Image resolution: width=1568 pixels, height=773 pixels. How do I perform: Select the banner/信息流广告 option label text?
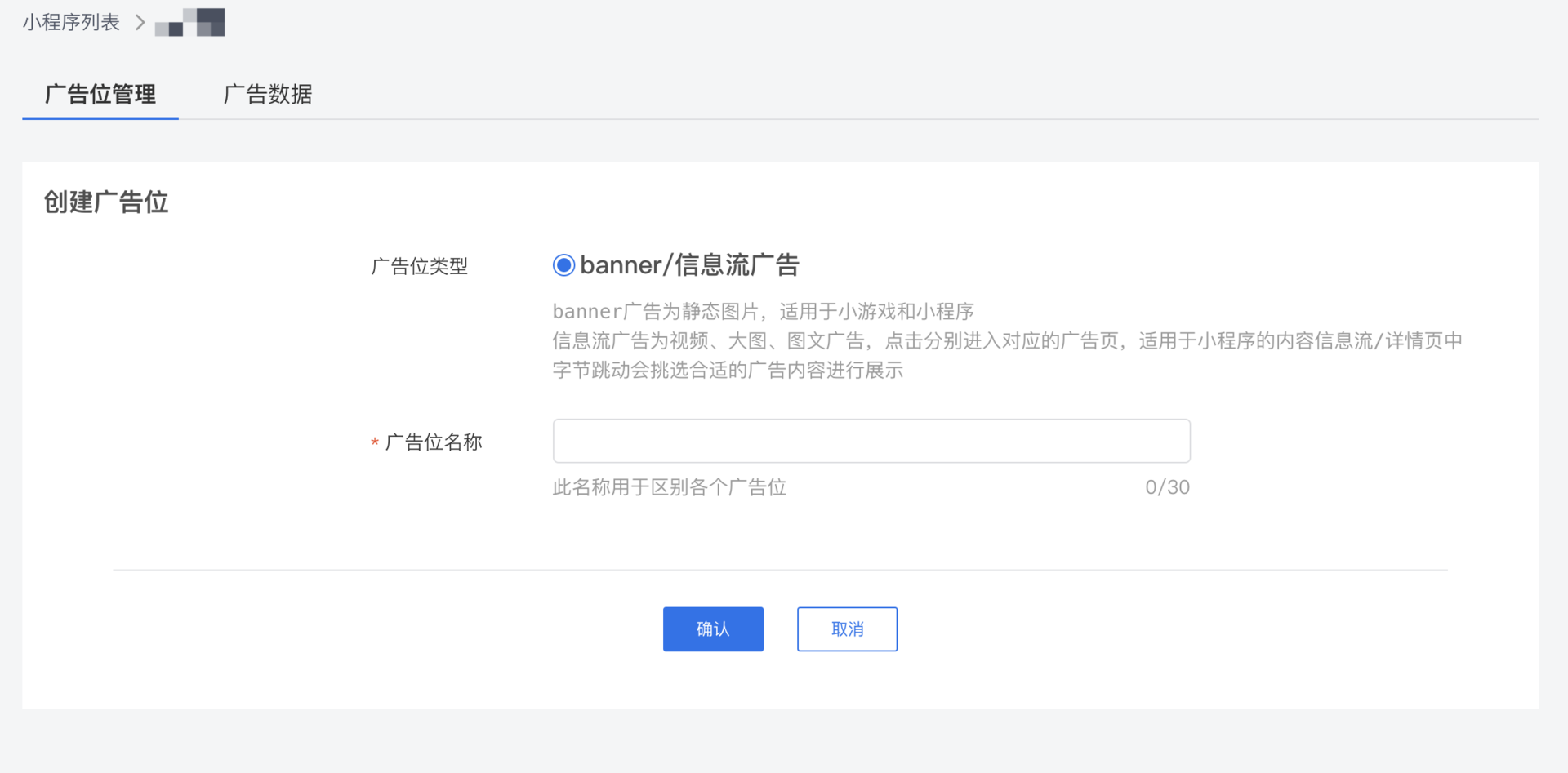tap(689, 264)
